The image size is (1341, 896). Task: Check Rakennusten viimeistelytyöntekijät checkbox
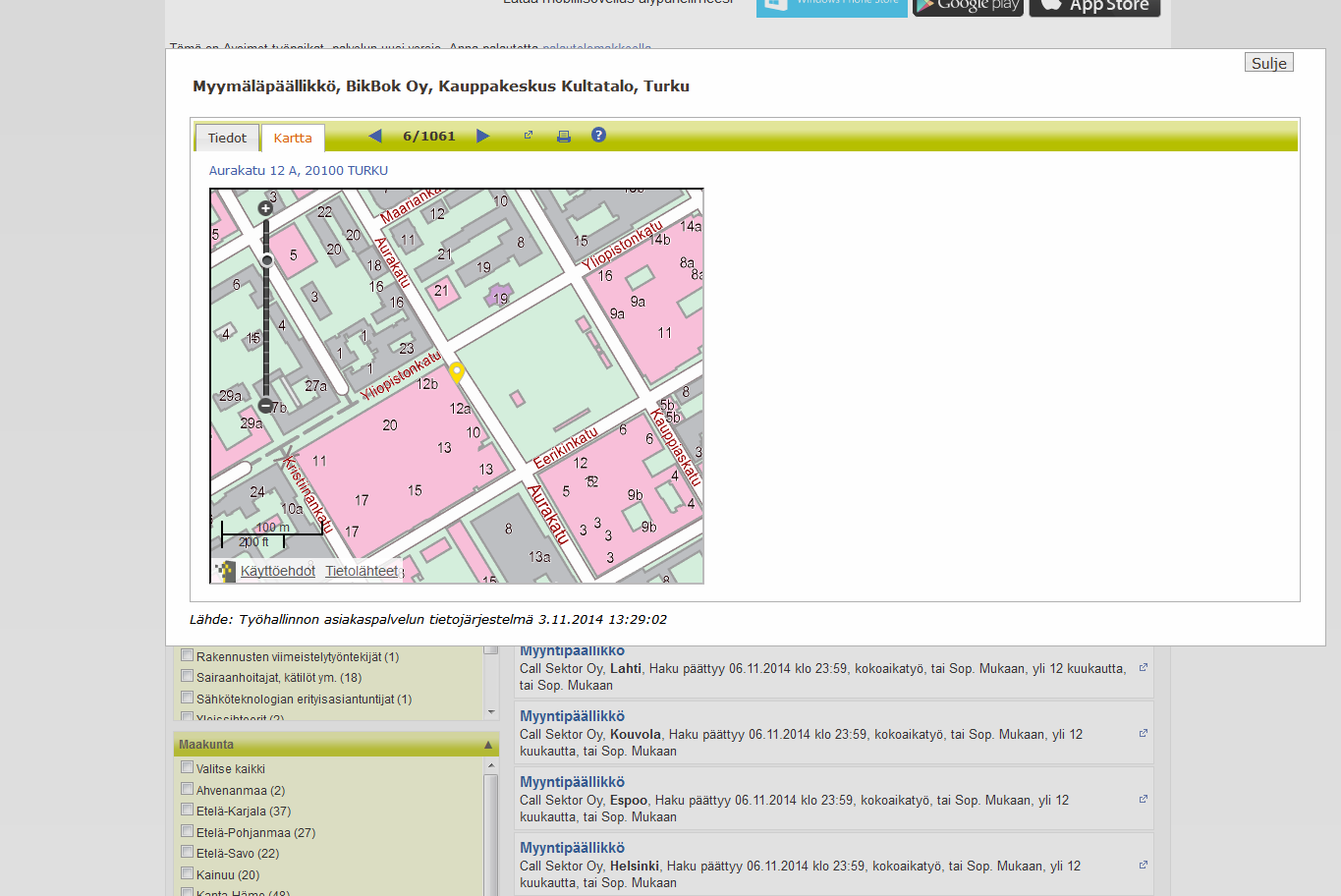187,655
